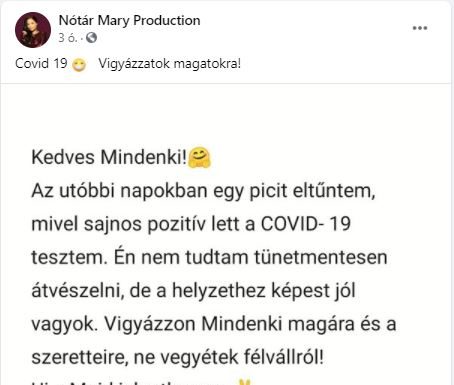Click COVID- 19 in the post body

click(306, 224)
